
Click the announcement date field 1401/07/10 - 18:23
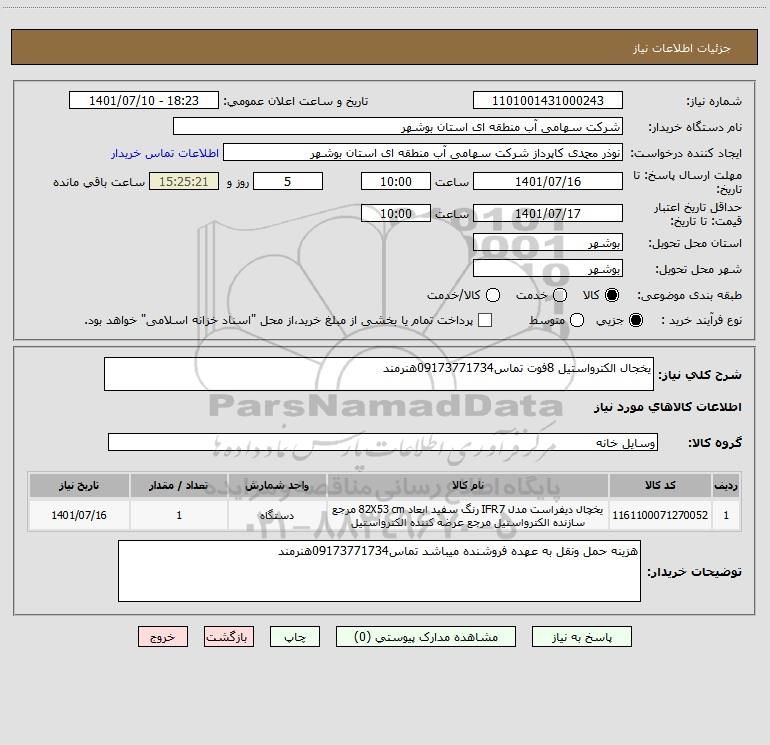pyautogui.click(x=144, y=101)
